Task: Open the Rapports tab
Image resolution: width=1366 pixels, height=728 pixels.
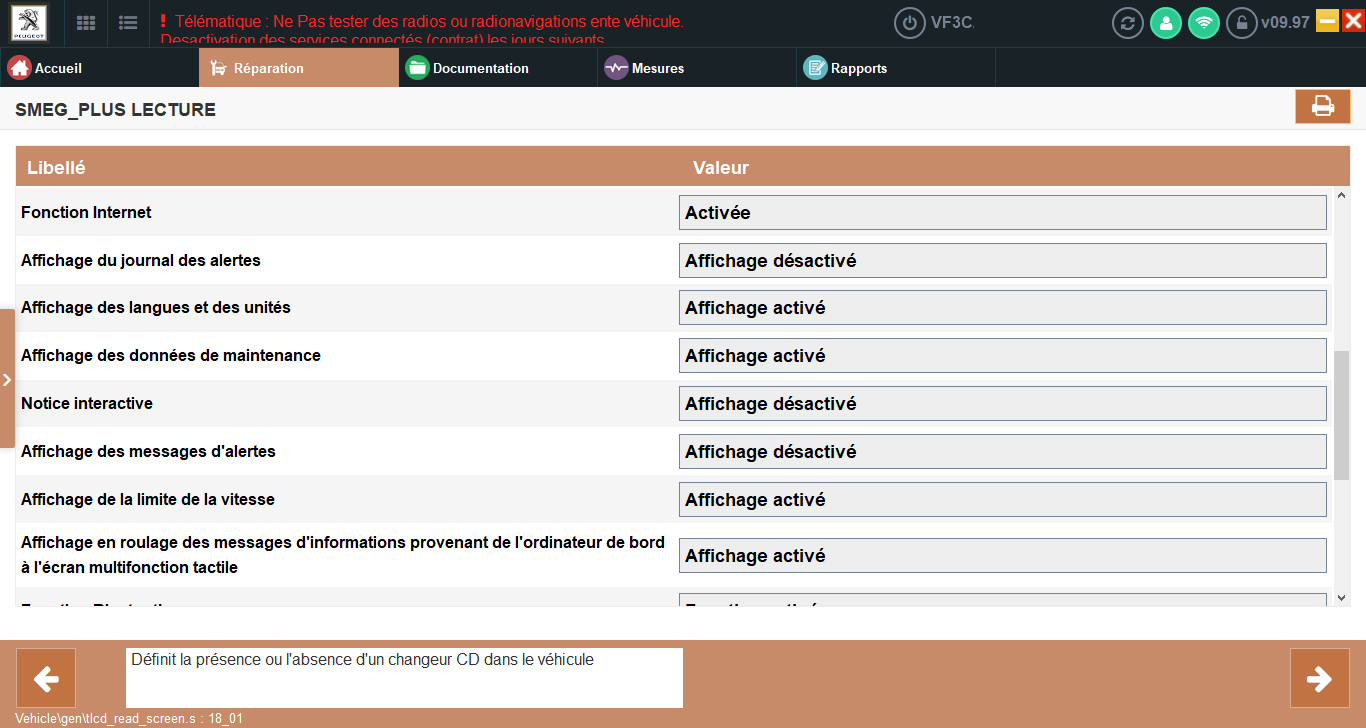Action: click(x=896, y=68)
